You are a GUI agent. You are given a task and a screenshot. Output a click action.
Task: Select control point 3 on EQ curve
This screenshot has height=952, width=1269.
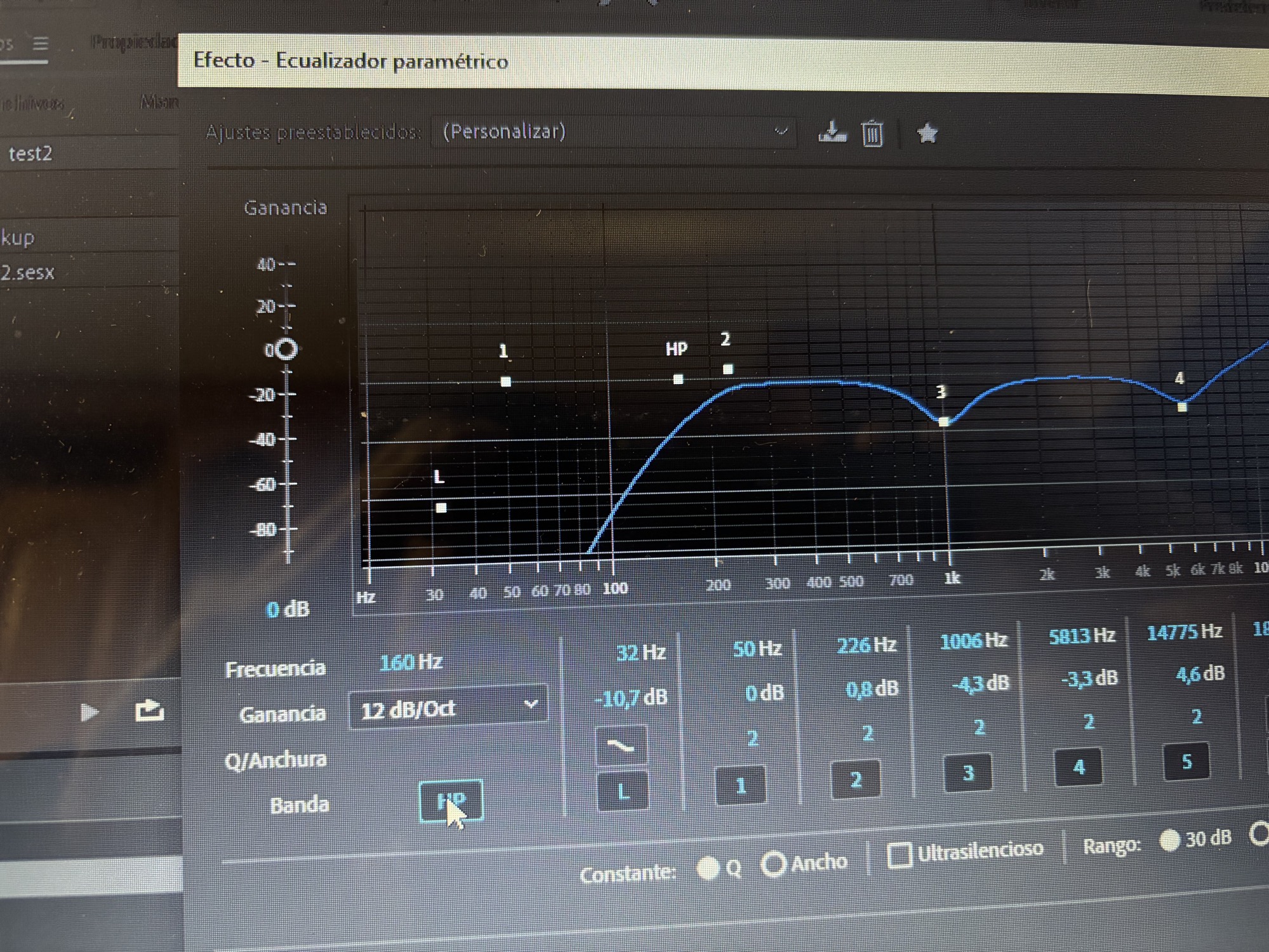tap(944, 421)
